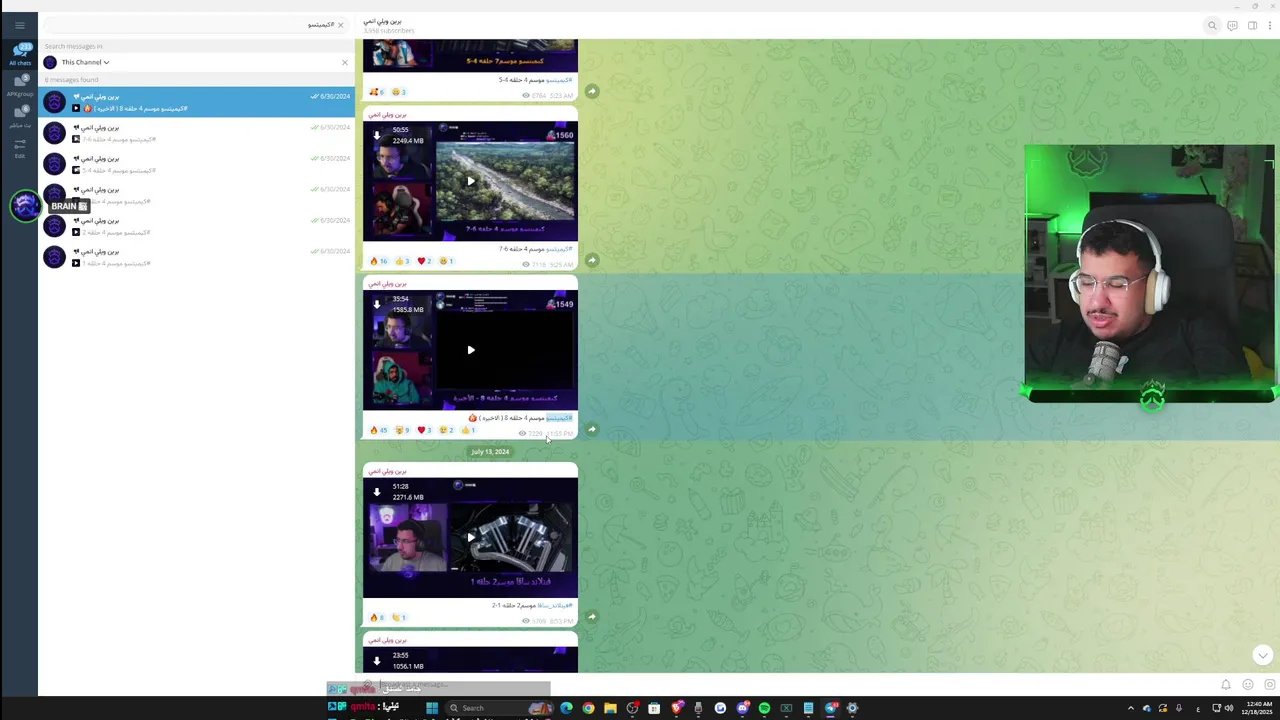Viewport: 1280px width, 720px height.
Task: Toggle fire reaction with 16 count
Action: pos(378,261)
